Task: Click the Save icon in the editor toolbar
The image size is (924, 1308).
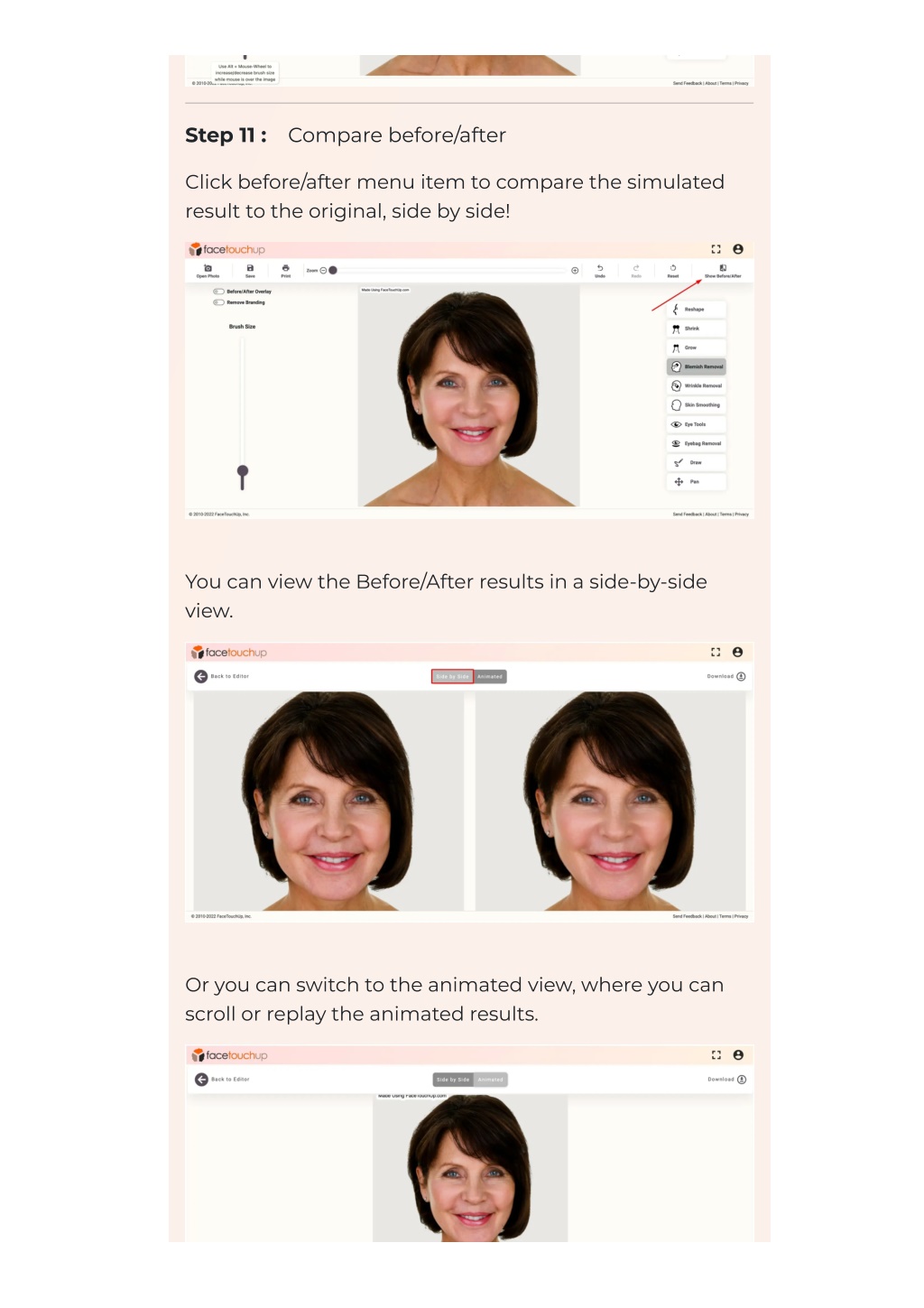Action: click(x=250, y=268)
